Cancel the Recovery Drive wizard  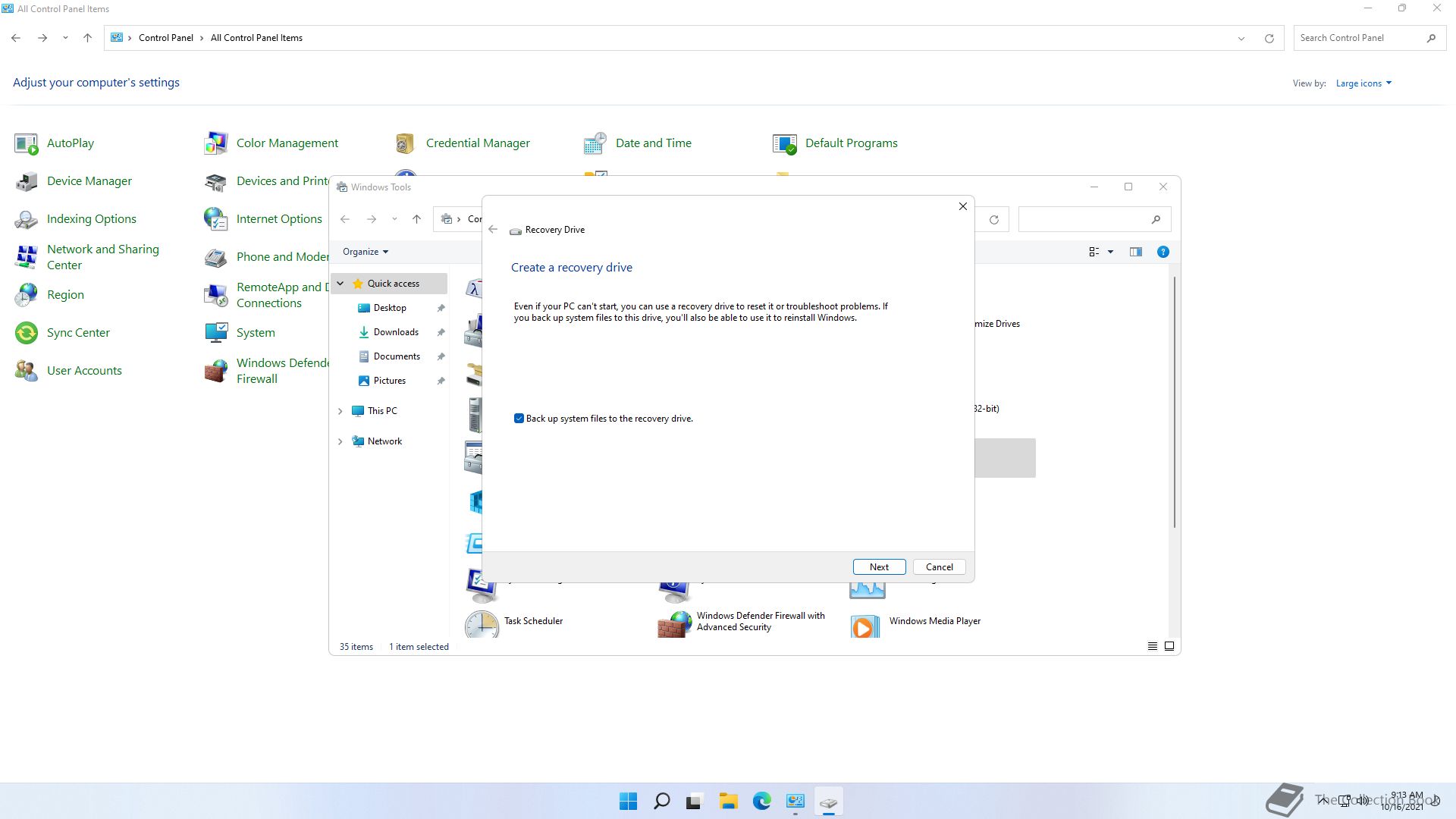click(939, 567)
